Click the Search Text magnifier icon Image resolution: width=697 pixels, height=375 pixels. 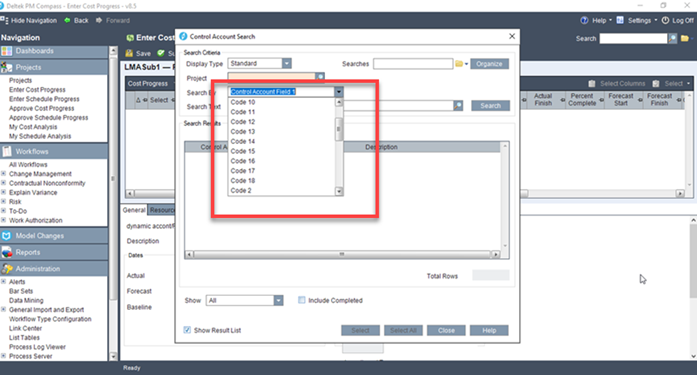pyautogui.click(x=458, y=106)
